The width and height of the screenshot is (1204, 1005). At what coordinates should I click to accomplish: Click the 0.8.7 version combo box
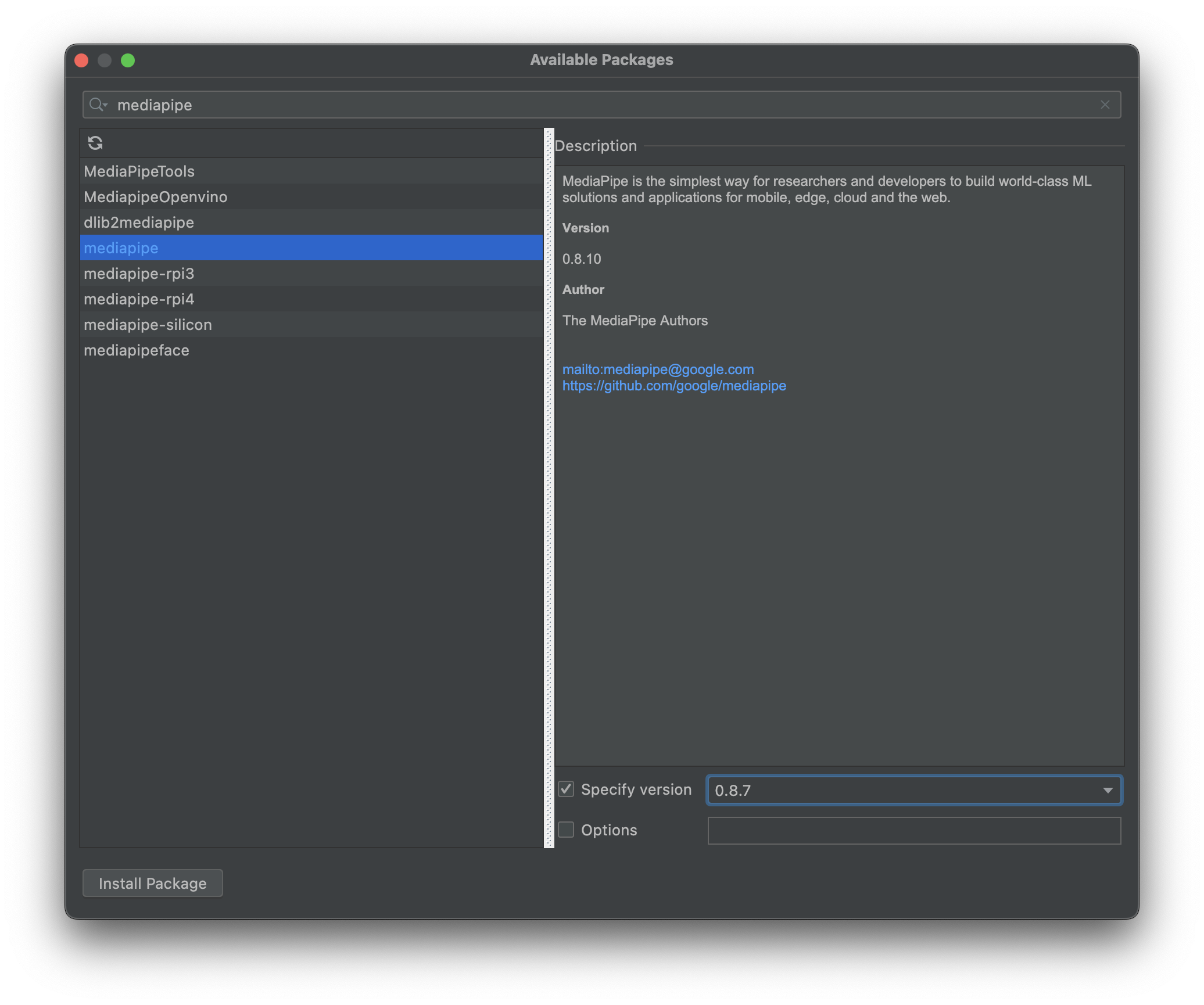901,790
